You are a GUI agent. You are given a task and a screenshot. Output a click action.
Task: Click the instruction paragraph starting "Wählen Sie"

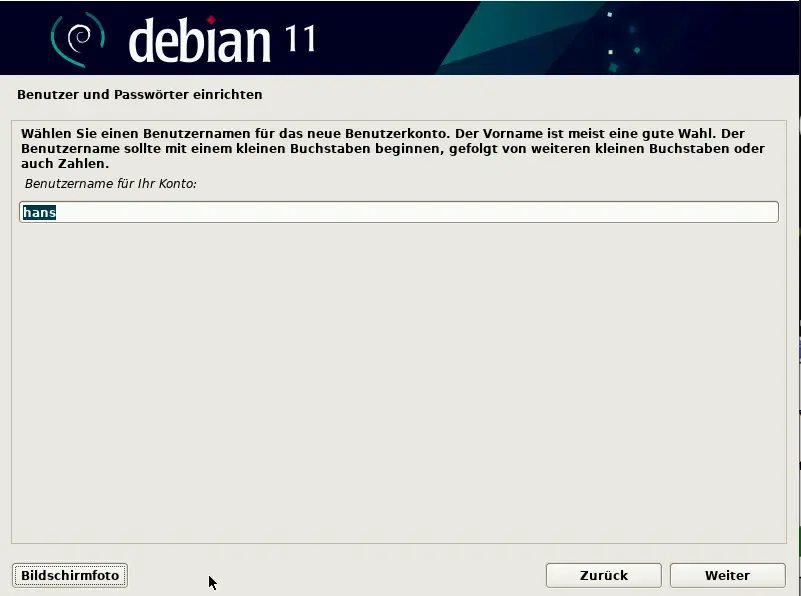click(390, 148)
